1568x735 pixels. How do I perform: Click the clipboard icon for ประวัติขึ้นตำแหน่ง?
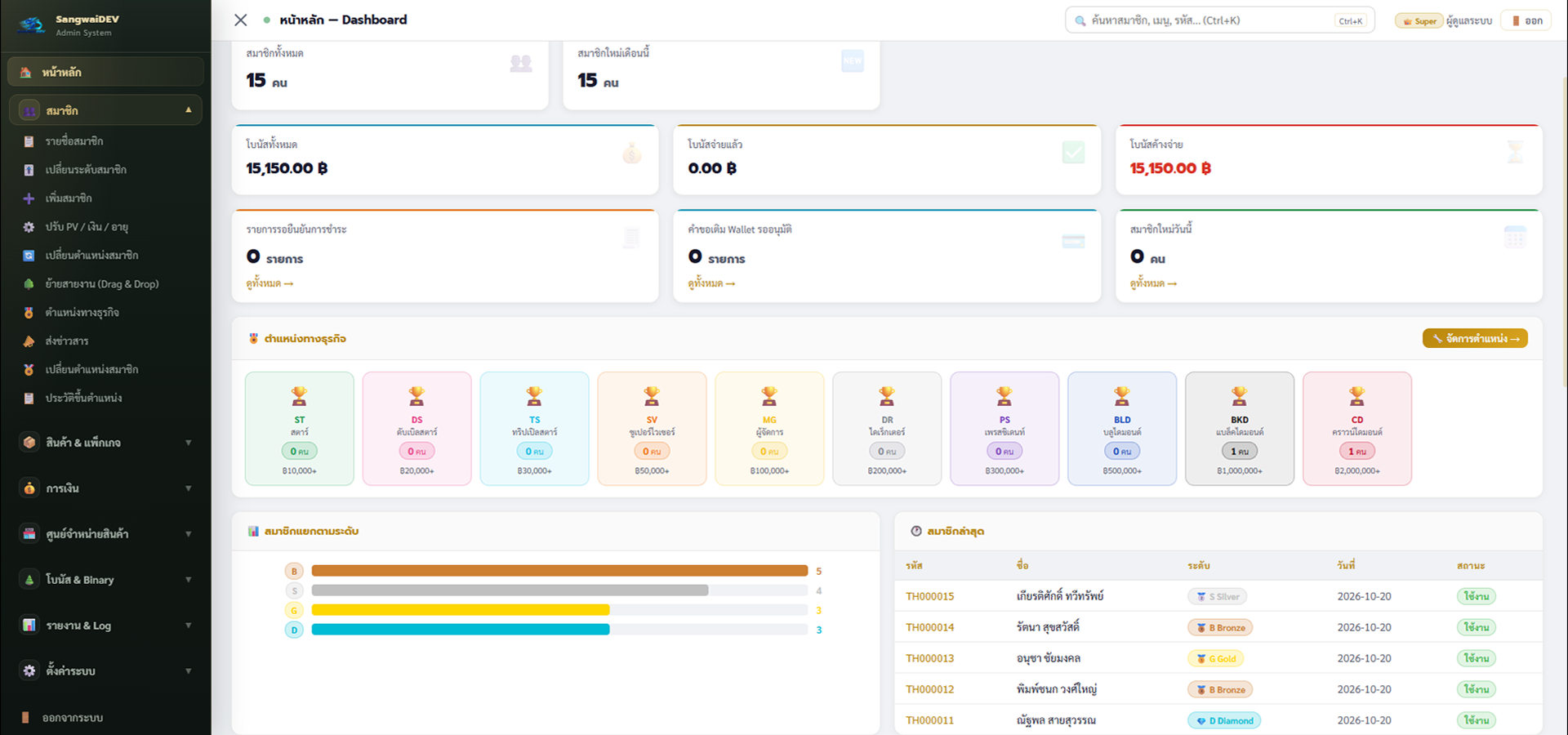point(29,399)
